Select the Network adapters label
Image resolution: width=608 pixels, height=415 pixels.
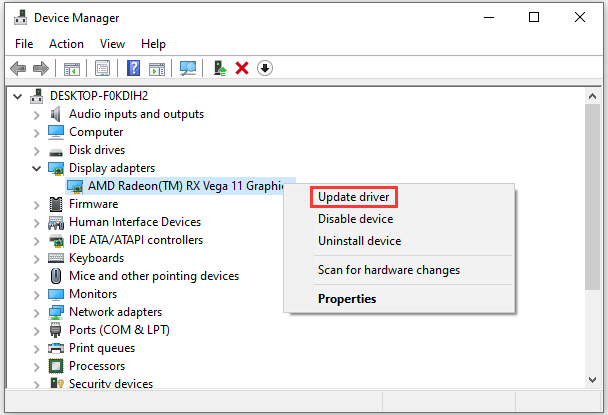coord(116,312)
